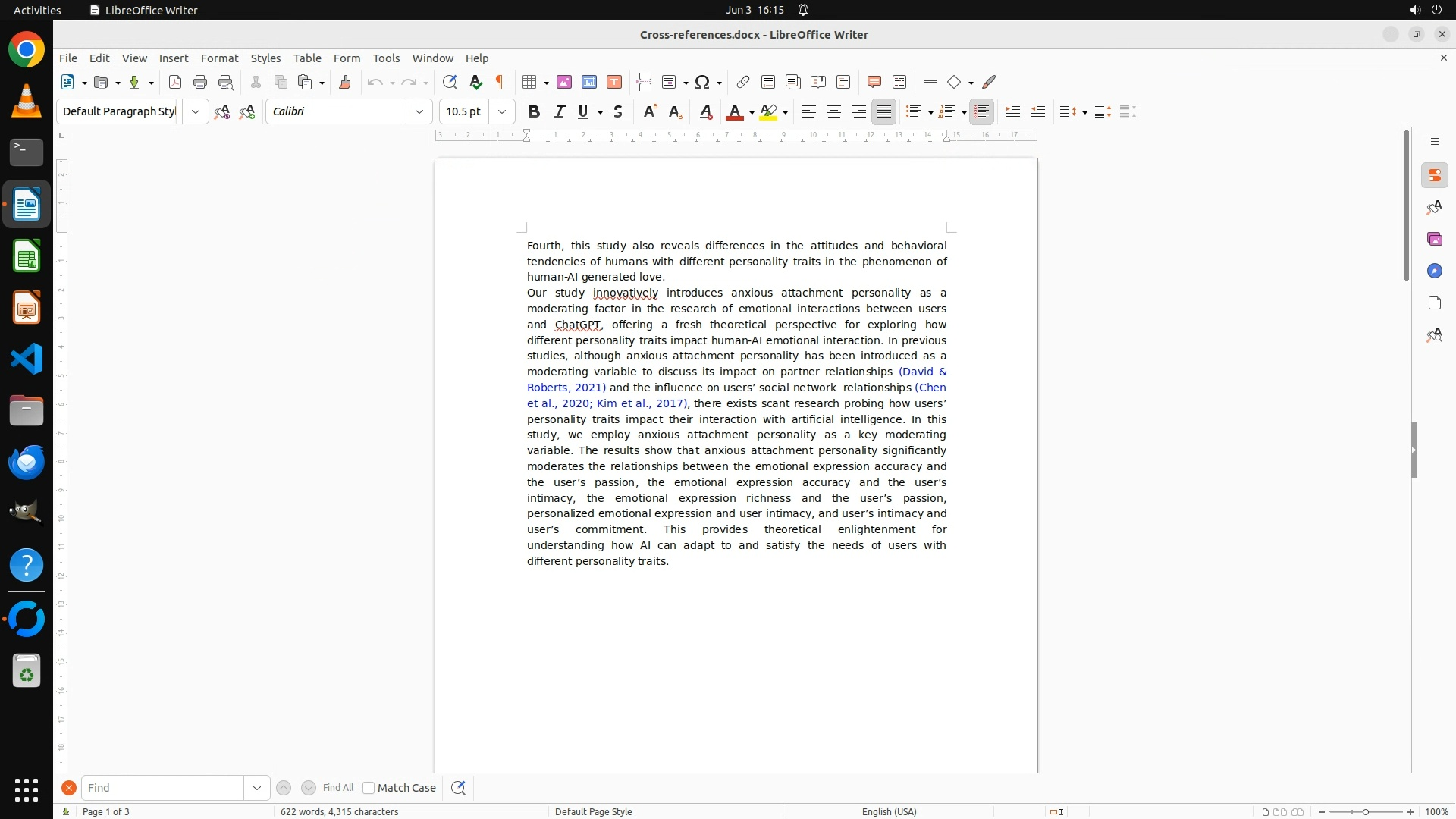Click inside the Find input field
This screenshot has height=819, width=1456.
click(162, 788)
